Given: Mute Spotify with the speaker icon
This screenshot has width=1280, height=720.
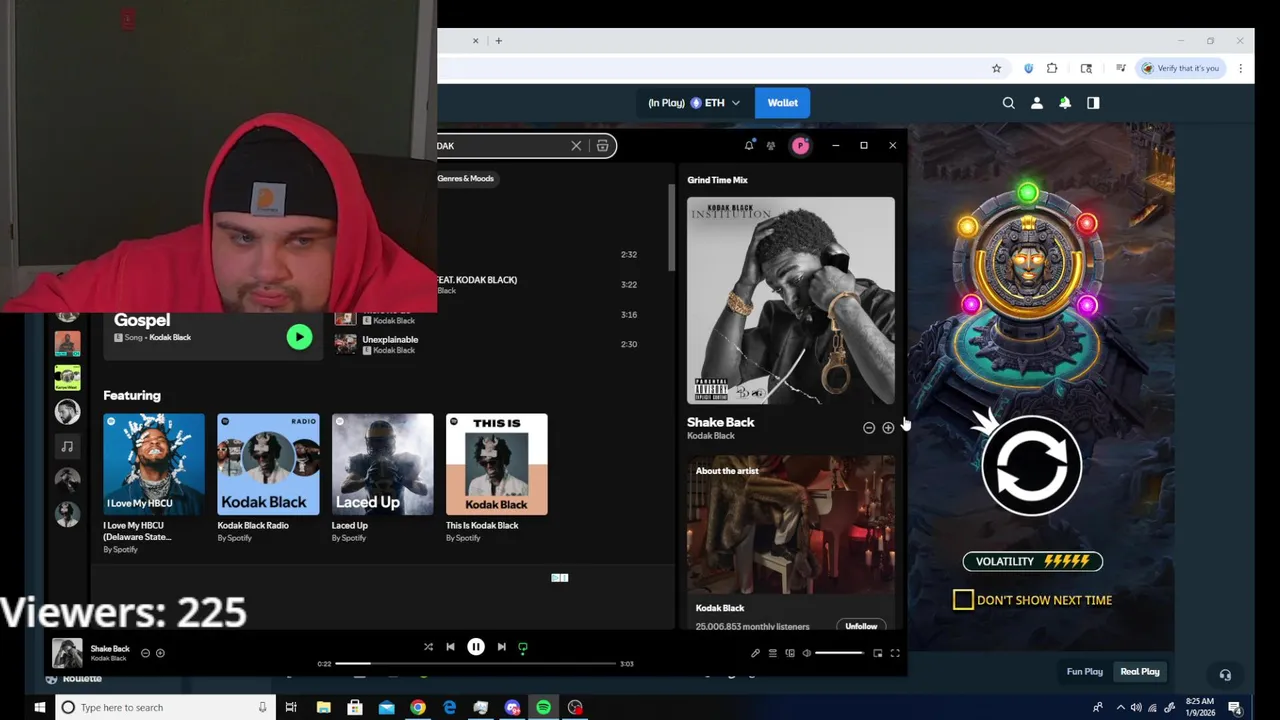Looking at the screenshot, I should click(806, 653).
